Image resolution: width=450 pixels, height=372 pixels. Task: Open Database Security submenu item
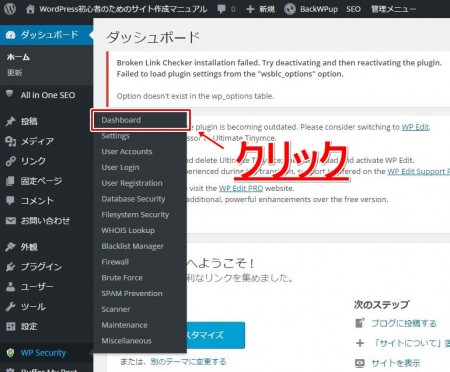pos(133,199)
